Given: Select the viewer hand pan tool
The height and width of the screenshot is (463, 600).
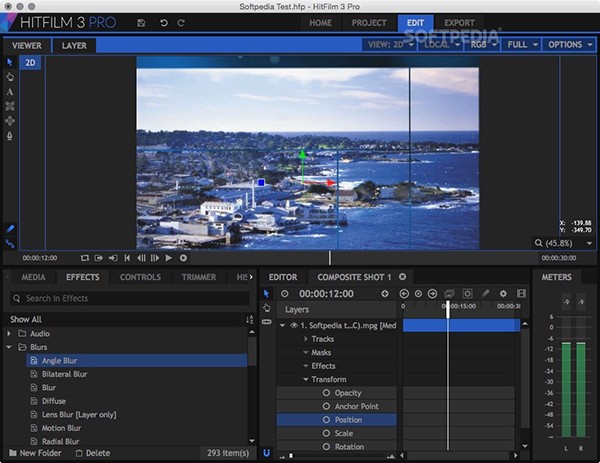Looking at the screenshot, I should pos(10,77).
